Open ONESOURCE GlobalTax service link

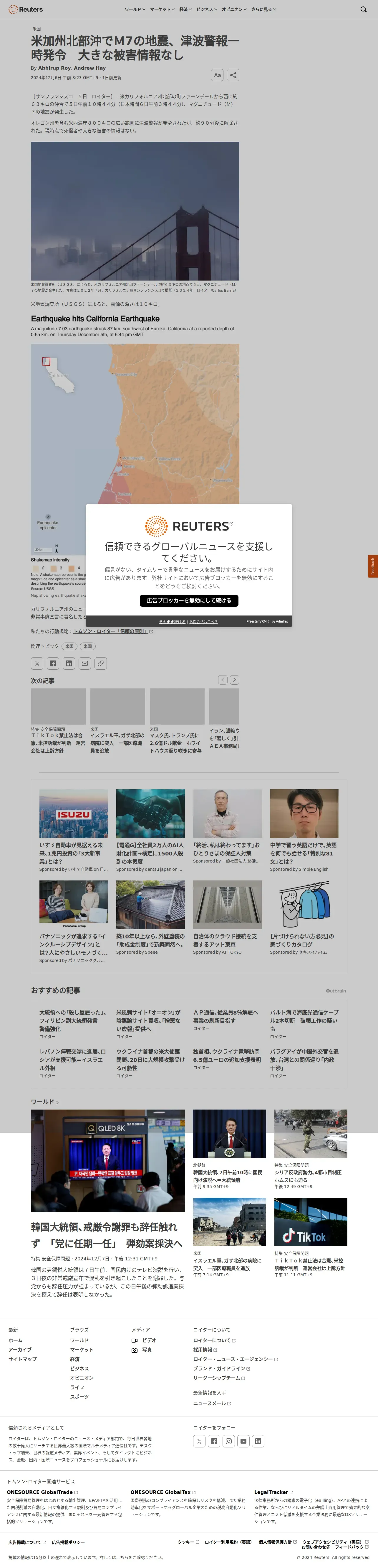pos(163,1492)
